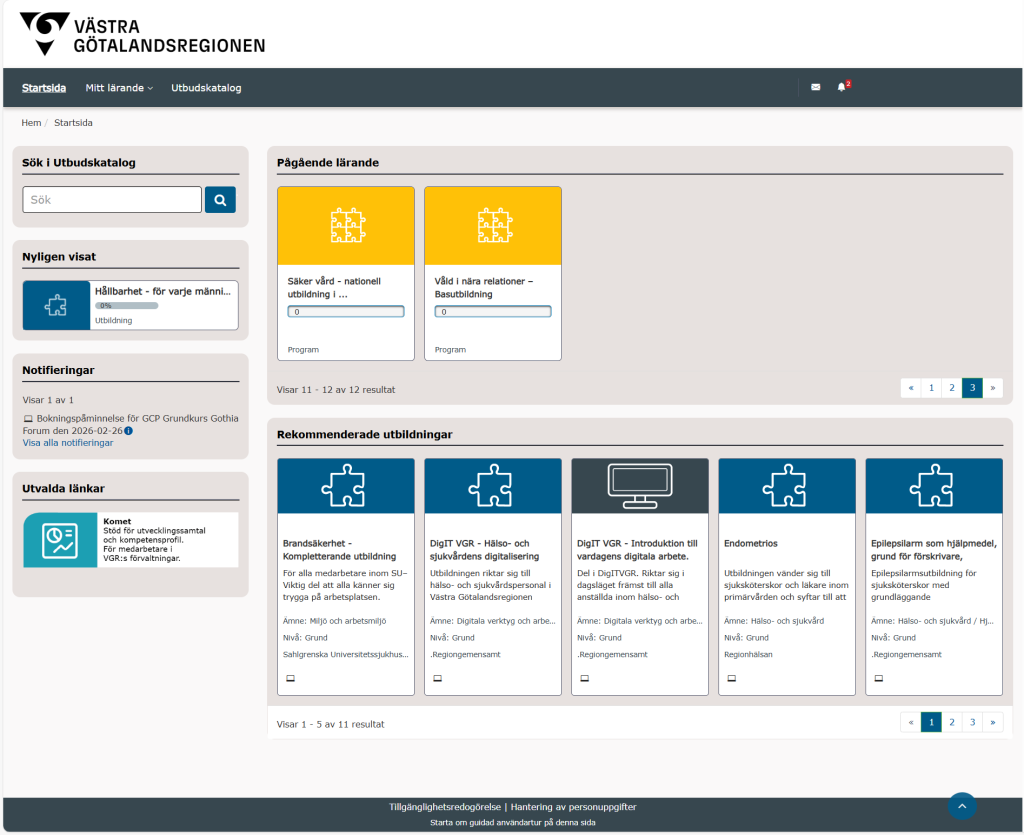1024x835 pixels.
Task: Click 'Visar 11 - 12 av 12 resultat' text
Action: pos(336,390)
